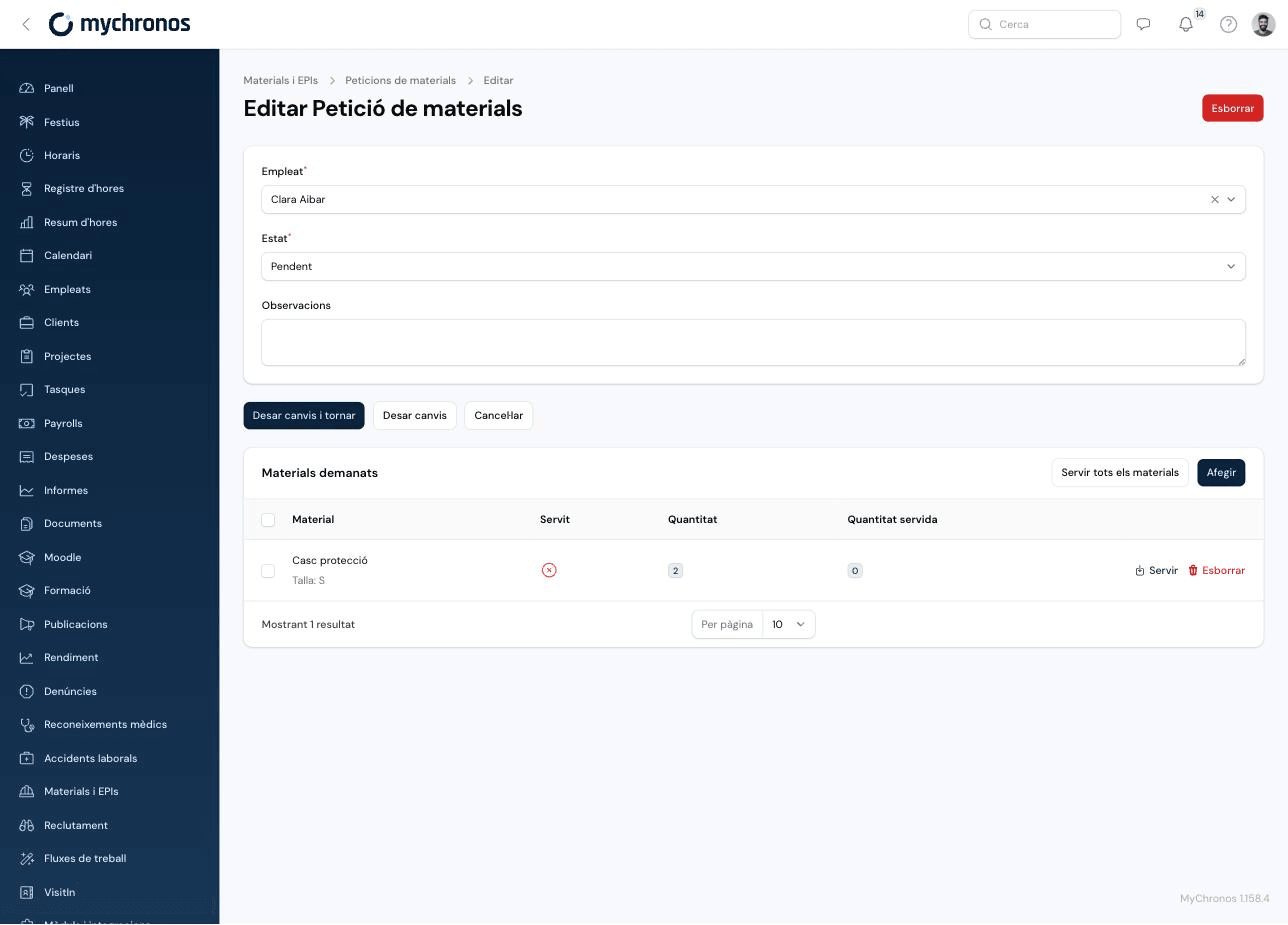The height and width of the screenshot is (925, 1288).
Task: Click Servir on the Casc protecció row
Action: [1156, 570]
